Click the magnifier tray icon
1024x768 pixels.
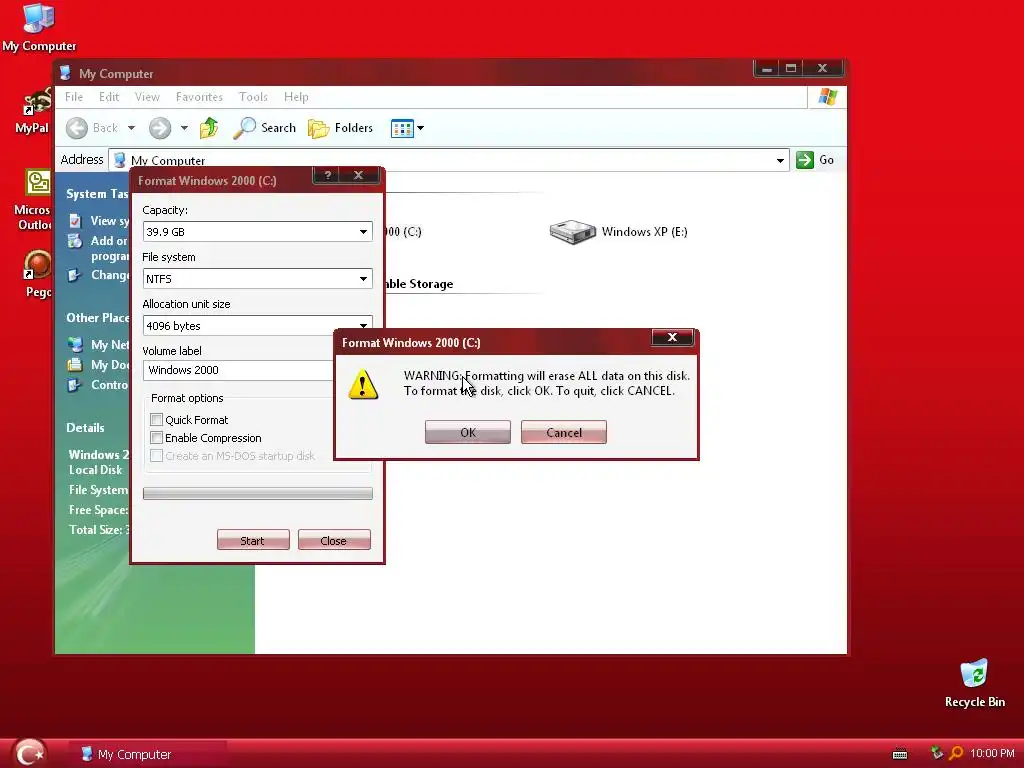point(956,753)
